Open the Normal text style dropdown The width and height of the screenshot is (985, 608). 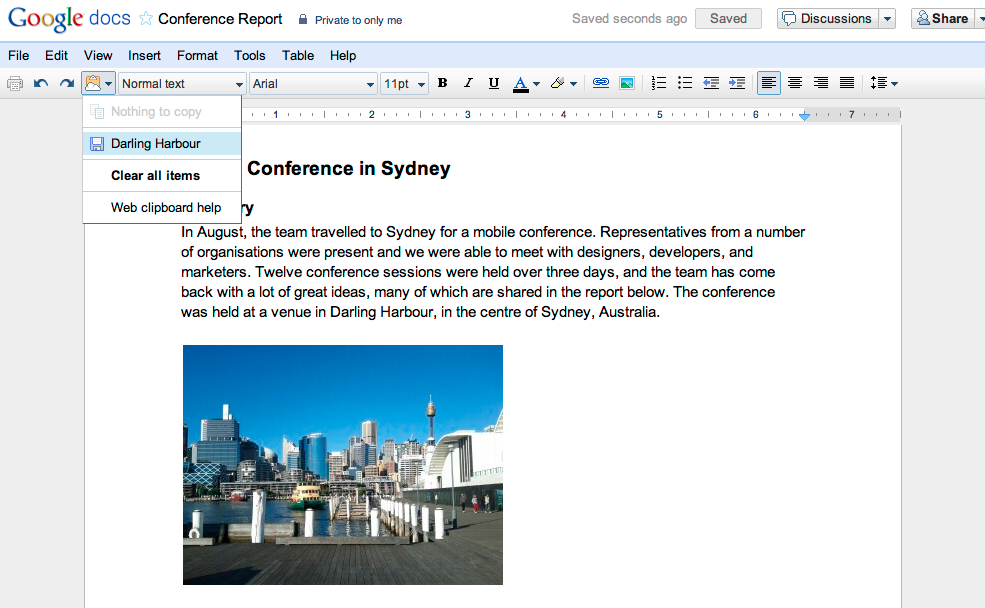pyautogui.click(x=182, y=84)
